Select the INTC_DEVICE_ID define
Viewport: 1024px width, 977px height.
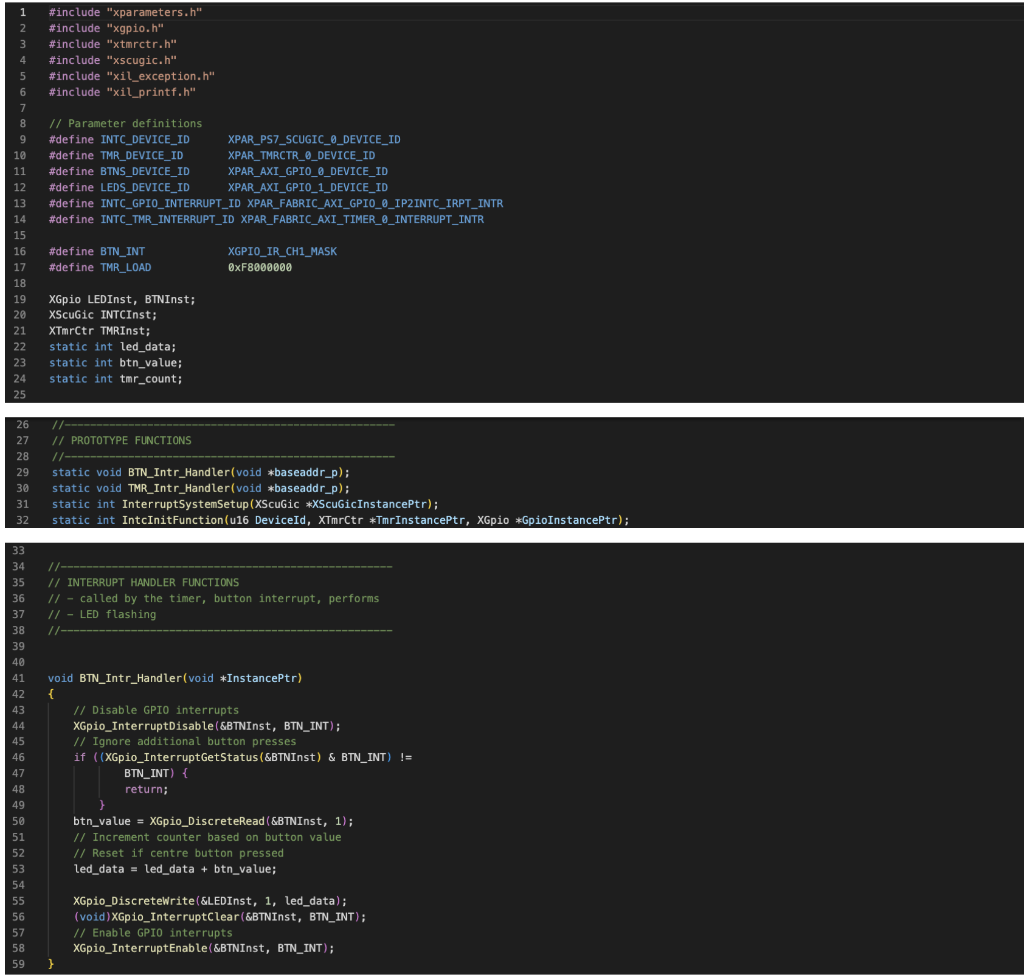tap(142, 139)
